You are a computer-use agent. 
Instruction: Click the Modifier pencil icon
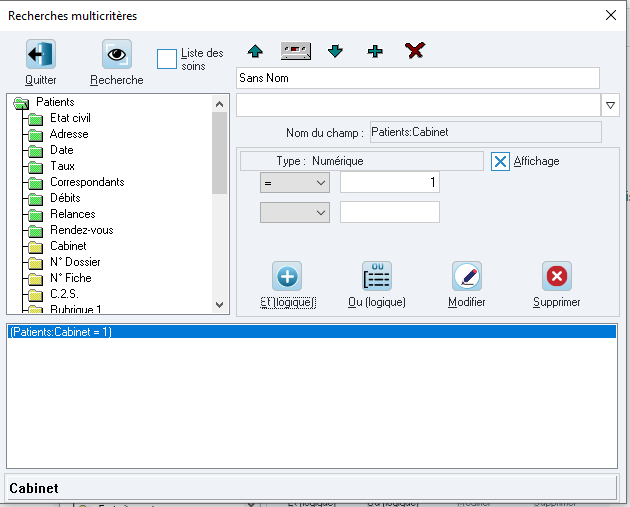point(467,276)
